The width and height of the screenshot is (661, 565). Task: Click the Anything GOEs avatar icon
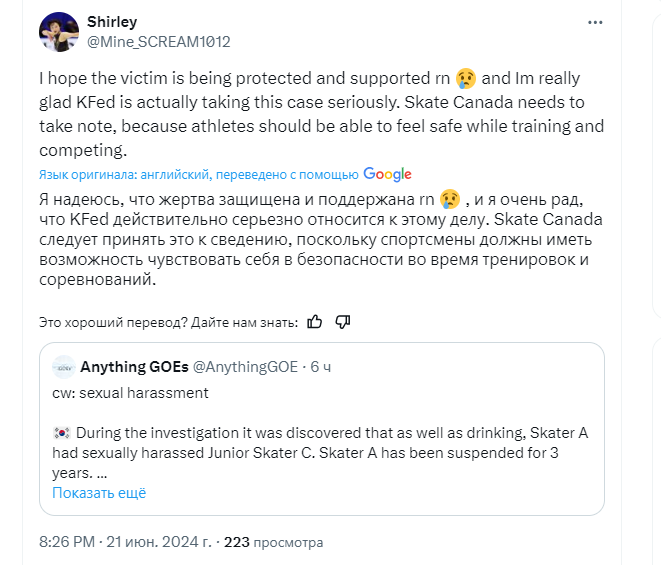click(63, 367)
